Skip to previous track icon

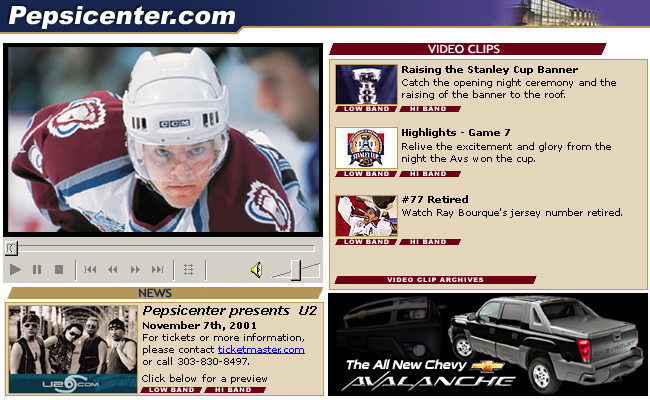coord(90,269)
